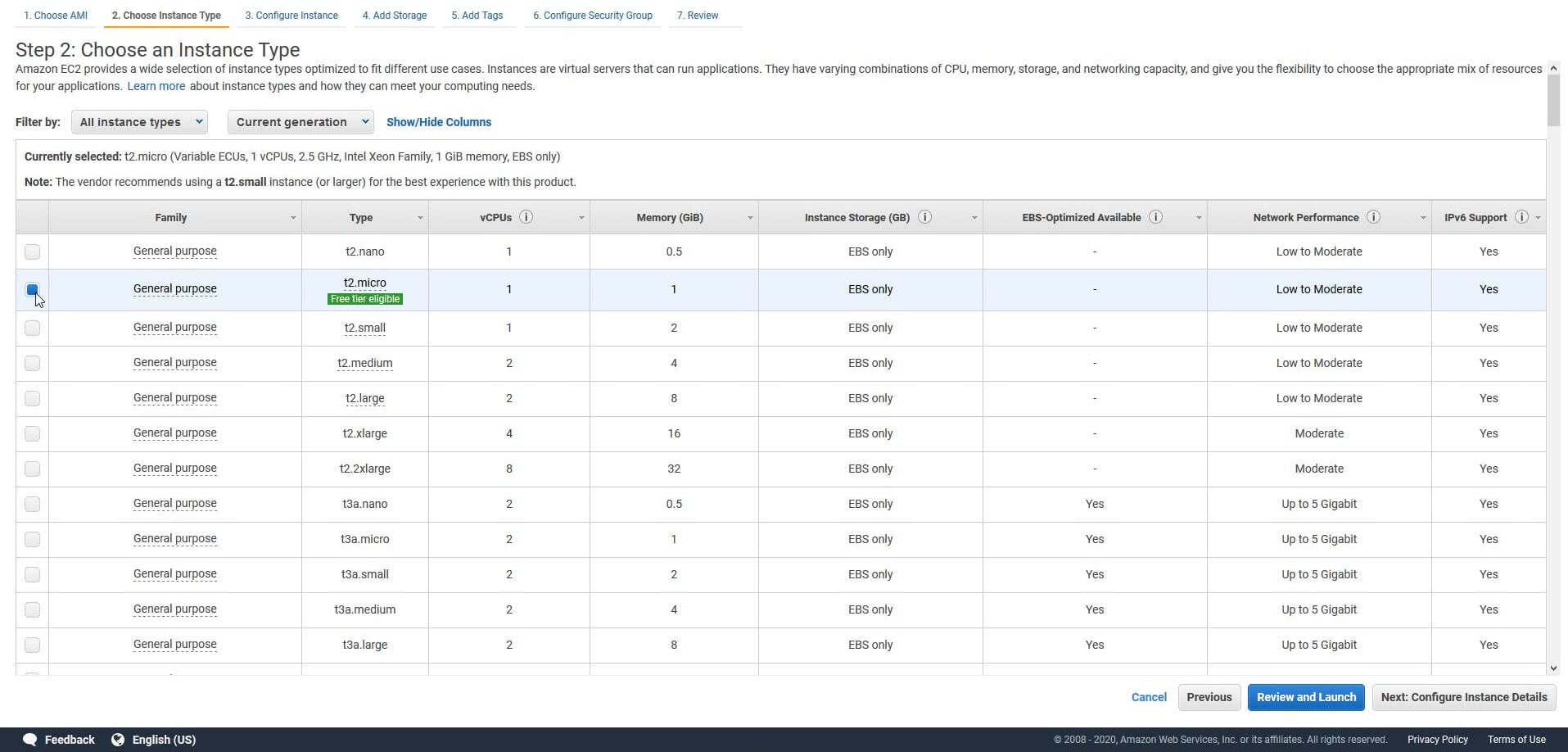Open the Current generation dropdown
This screenshot has height=752, width=1568.
(x=300, y=121)
